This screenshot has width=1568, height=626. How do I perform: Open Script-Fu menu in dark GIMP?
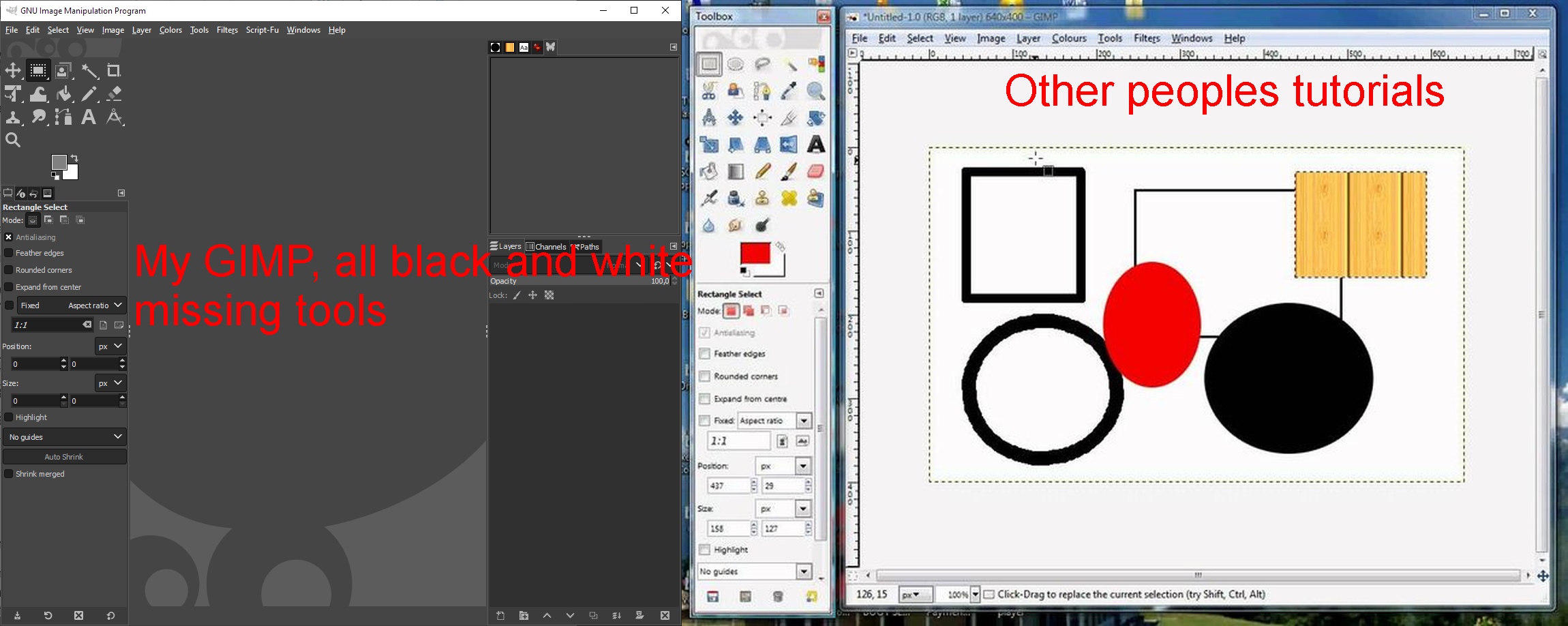coord(262,30)
